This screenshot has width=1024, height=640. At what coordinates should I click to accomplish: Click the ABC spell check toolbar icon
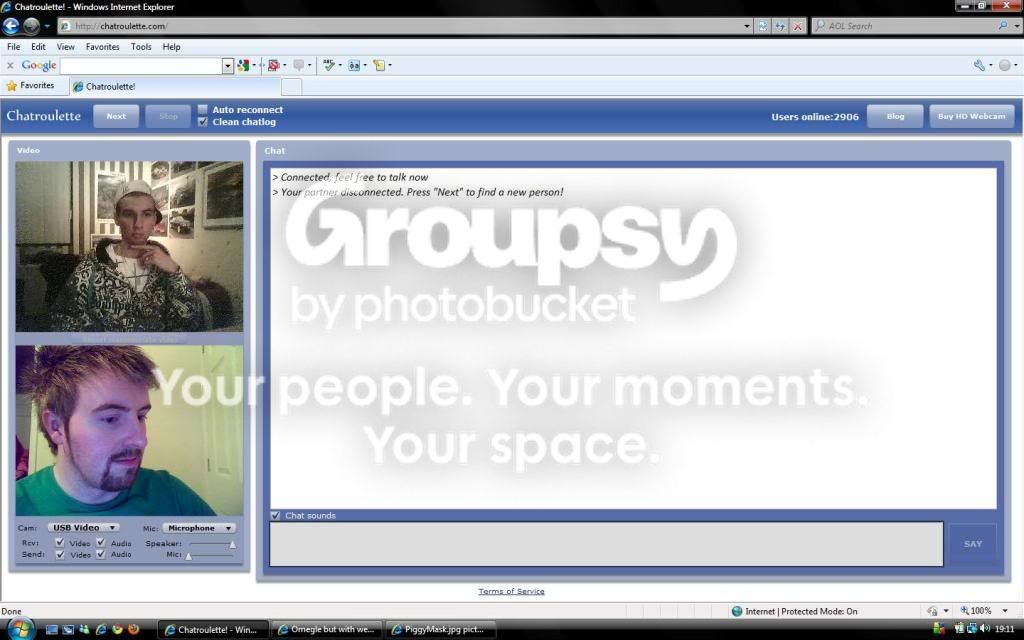point(328,65)
